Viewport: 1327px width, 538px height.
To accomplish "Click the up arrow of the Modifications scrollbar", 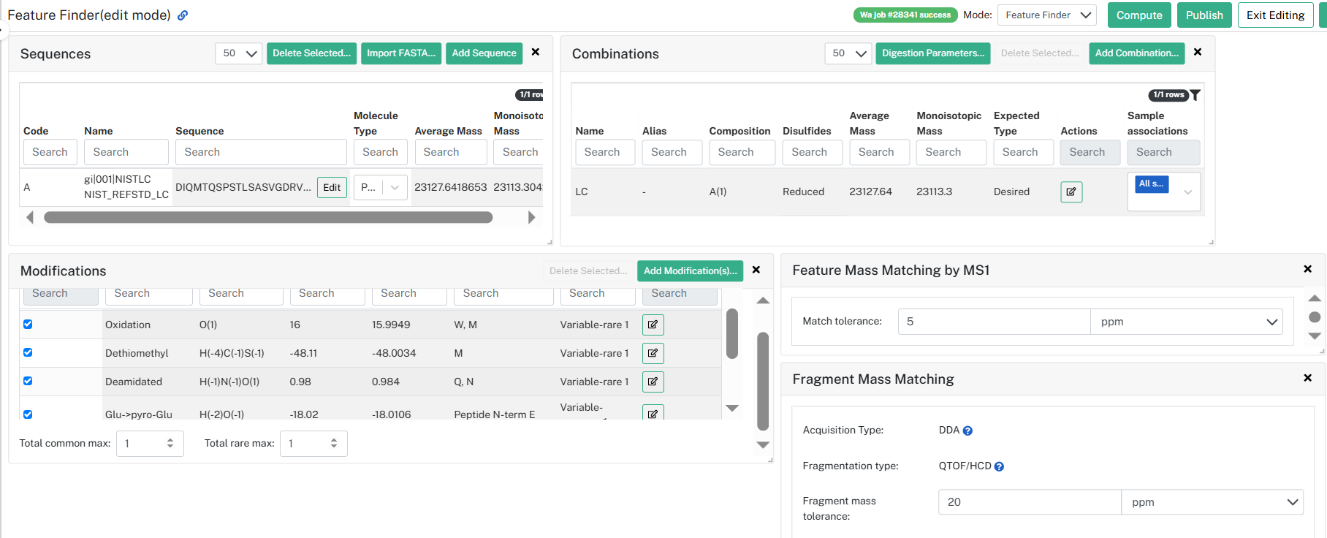I will click(x=763, y=301).
